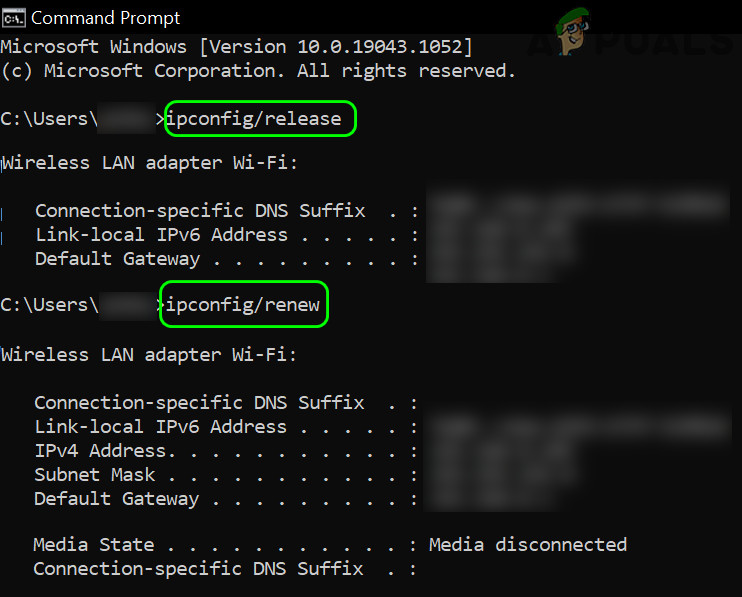Click the Microsoft Corporation copyright line
Screen dimensions: 742x597
coord(258,71)
